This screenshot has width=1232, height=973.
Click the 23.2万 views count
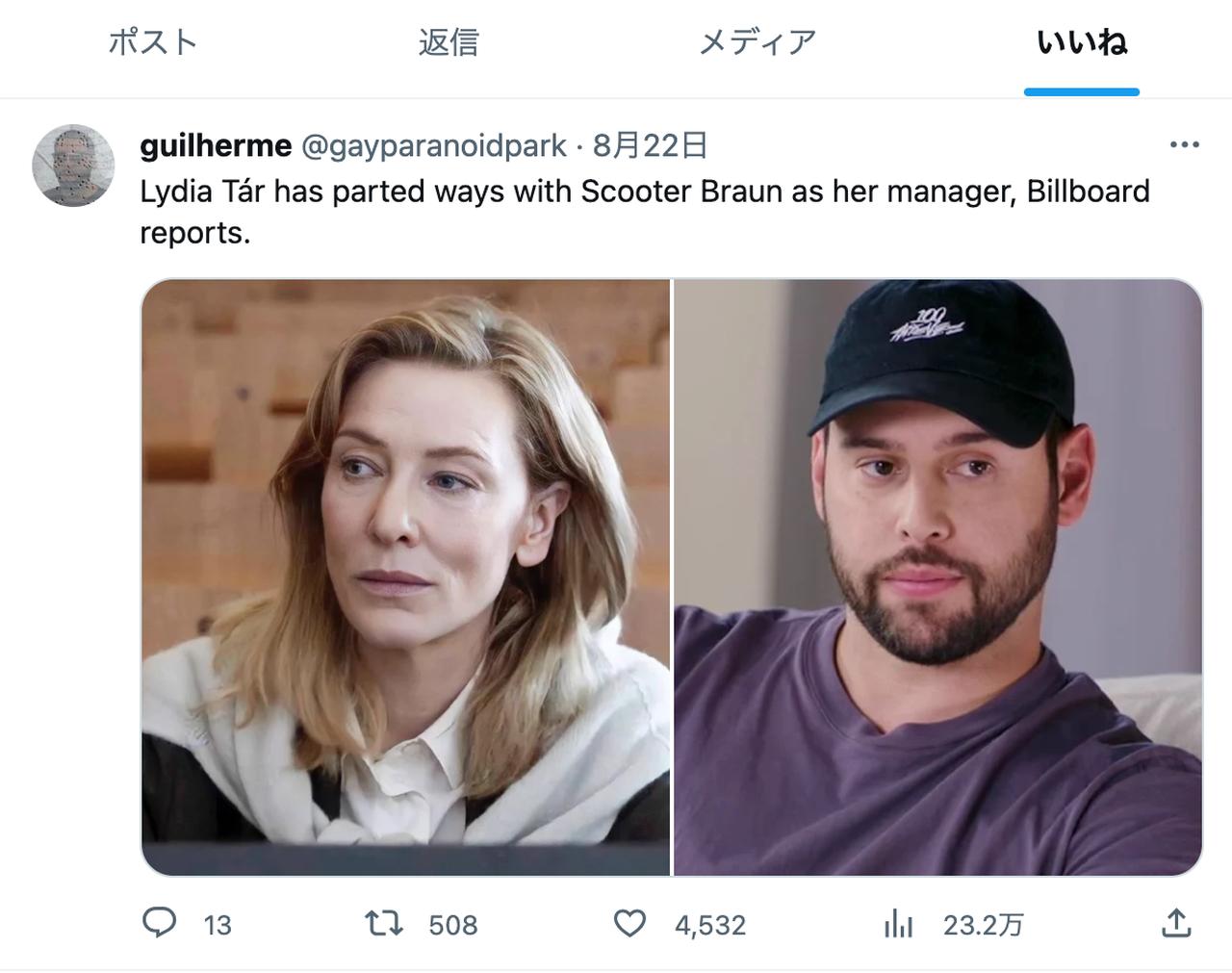click(983, 926)
